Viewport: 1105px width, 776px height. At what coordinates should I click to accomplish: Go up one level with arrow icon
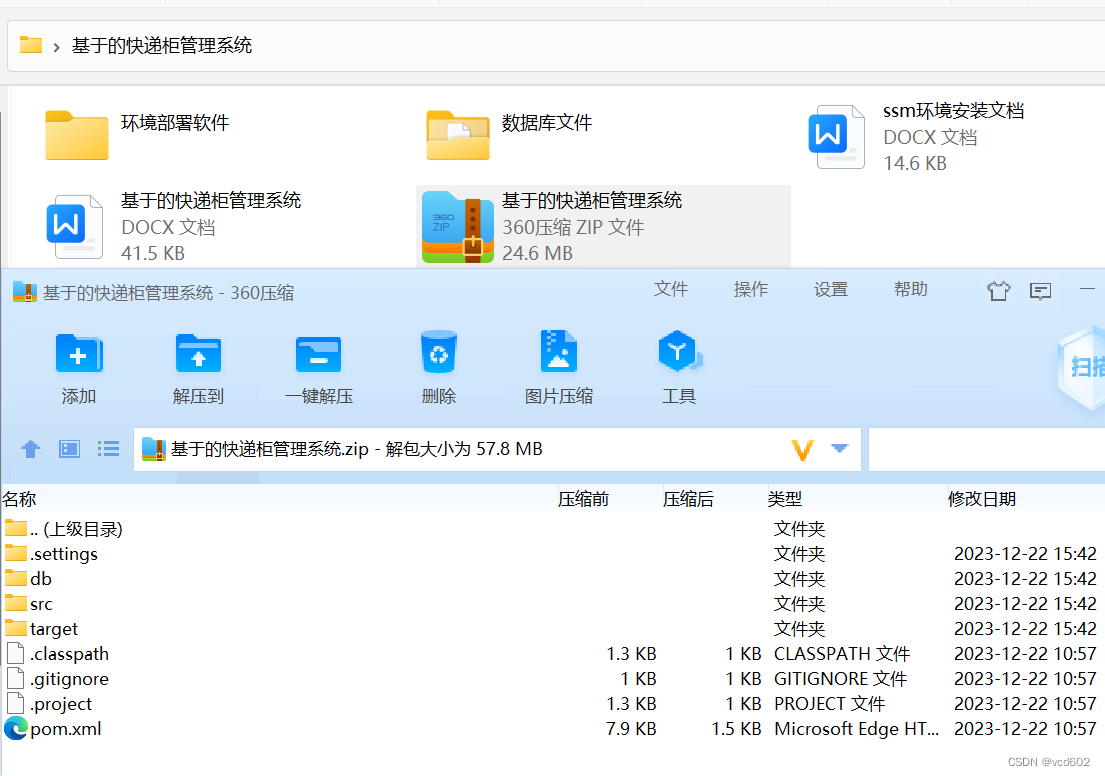point(30,449)
